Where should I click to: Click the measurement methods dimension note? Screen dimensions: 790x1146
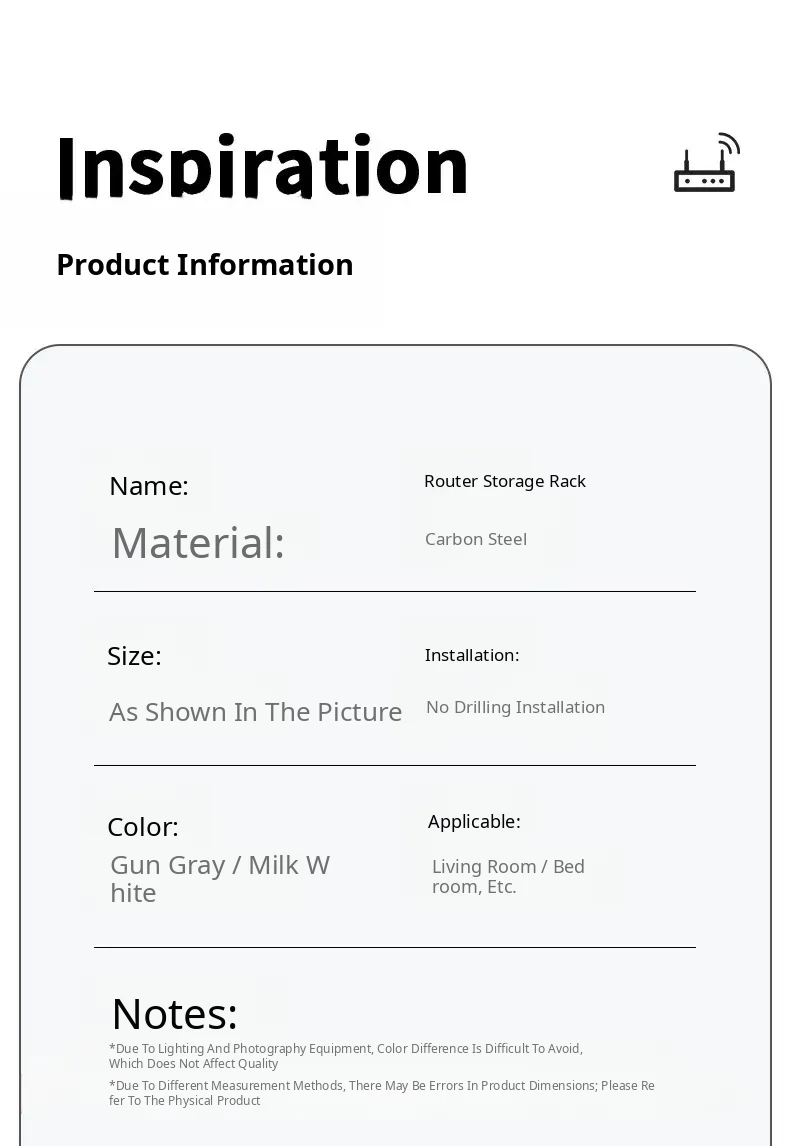pyautogui.click(x=381, y=1093)
